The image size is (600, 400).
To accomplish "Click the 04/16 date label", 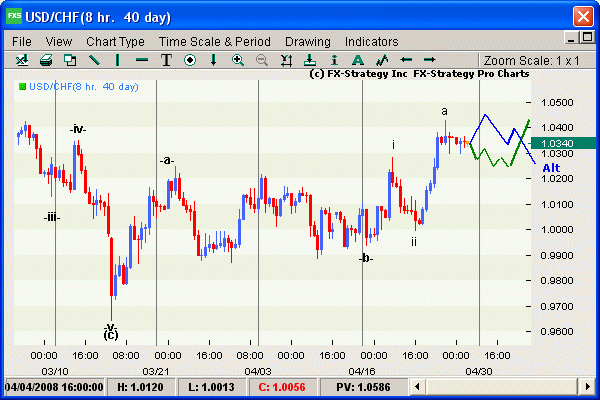I will [362, 371].
